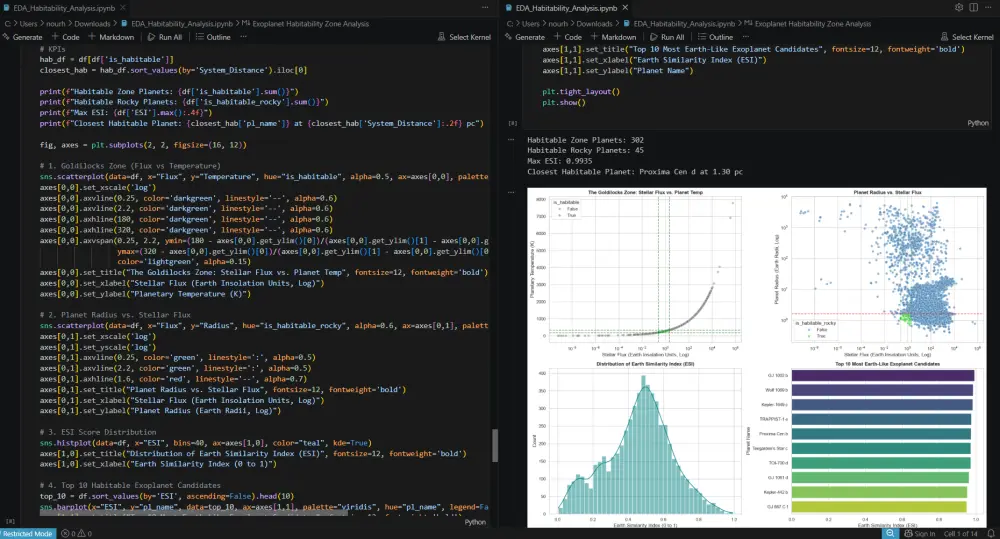Open Outline from the left notebook toolbar
This screenshot has width=1000, height=539.
(213, 37)
